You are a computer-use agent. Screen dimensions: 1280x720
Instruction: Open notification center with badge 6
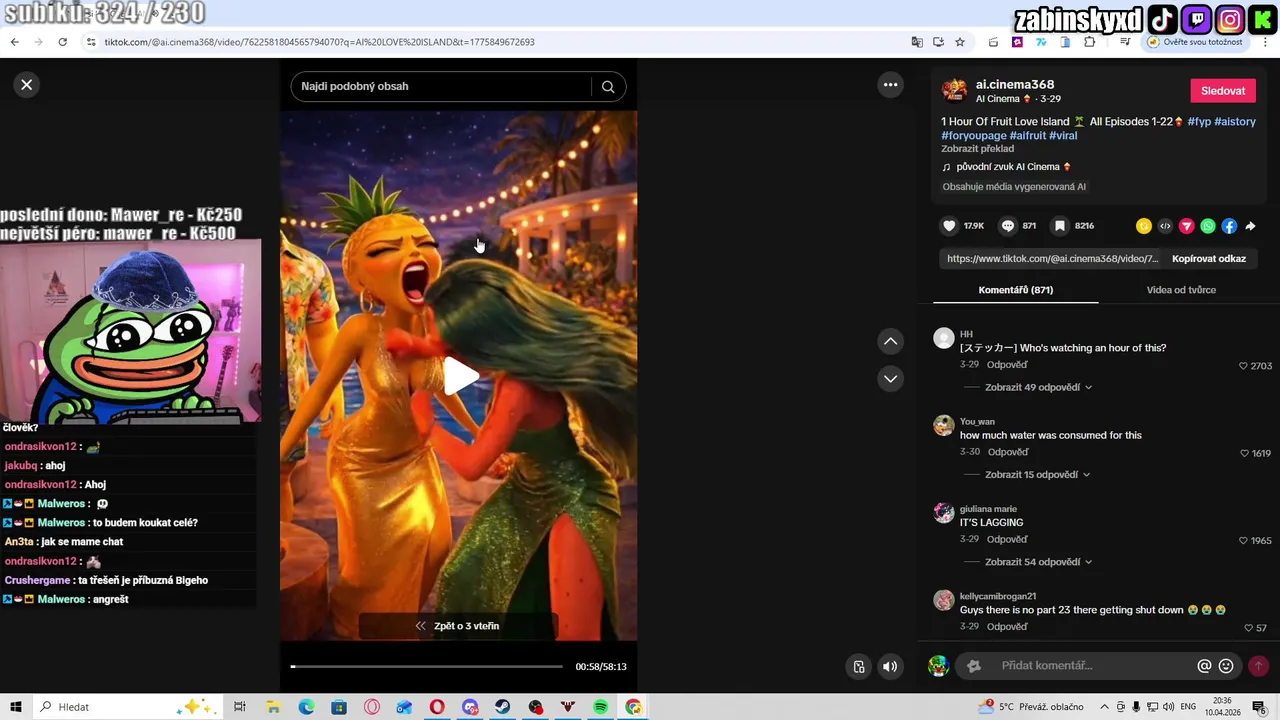[x=1262, y=707]
